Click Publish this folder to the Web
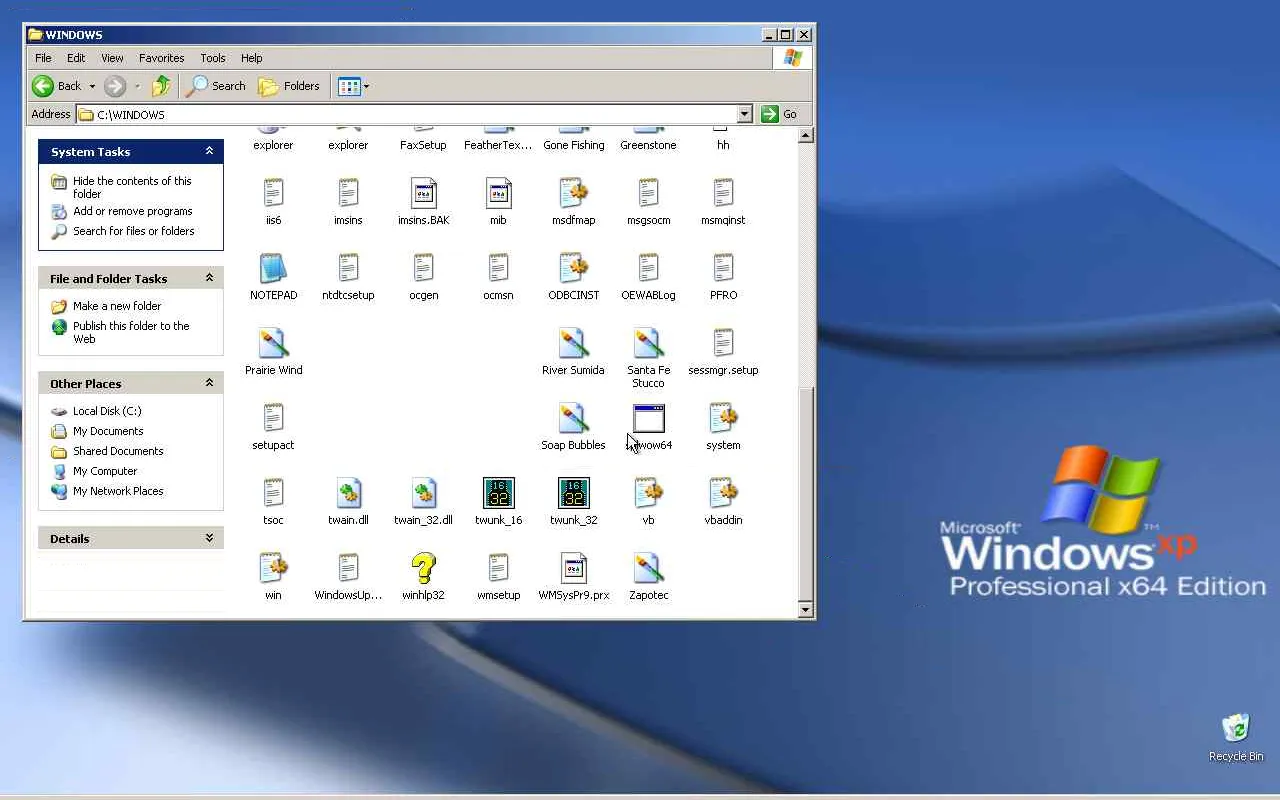The image size is (1280, 800). (x=131, y=332)
